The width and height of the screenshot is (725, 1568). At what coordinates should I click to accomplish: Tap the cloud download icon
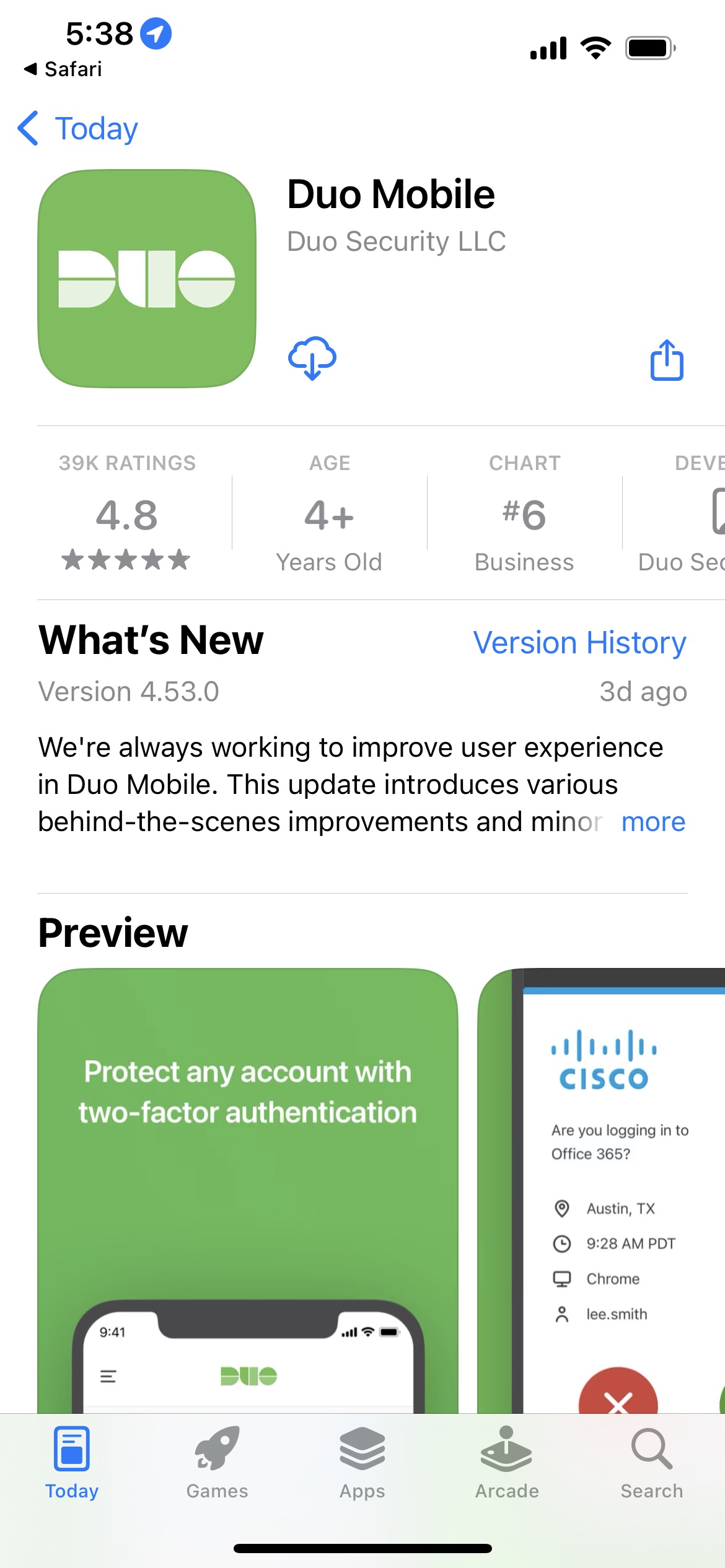pyautogui.click(x=312, y=358)
